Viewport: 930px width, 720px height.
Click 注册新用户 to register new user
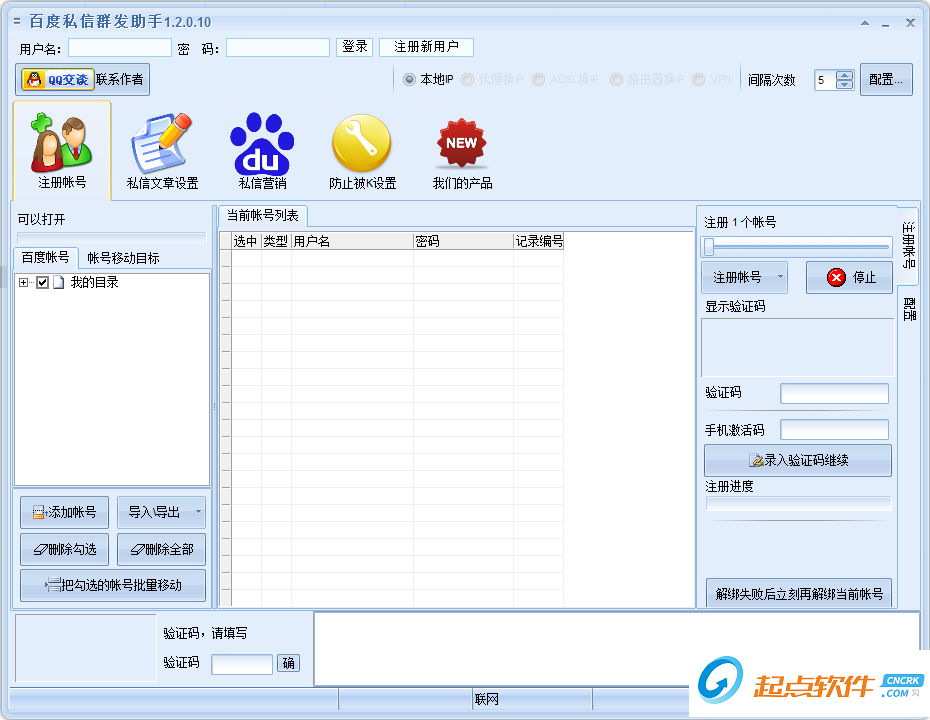426,46
